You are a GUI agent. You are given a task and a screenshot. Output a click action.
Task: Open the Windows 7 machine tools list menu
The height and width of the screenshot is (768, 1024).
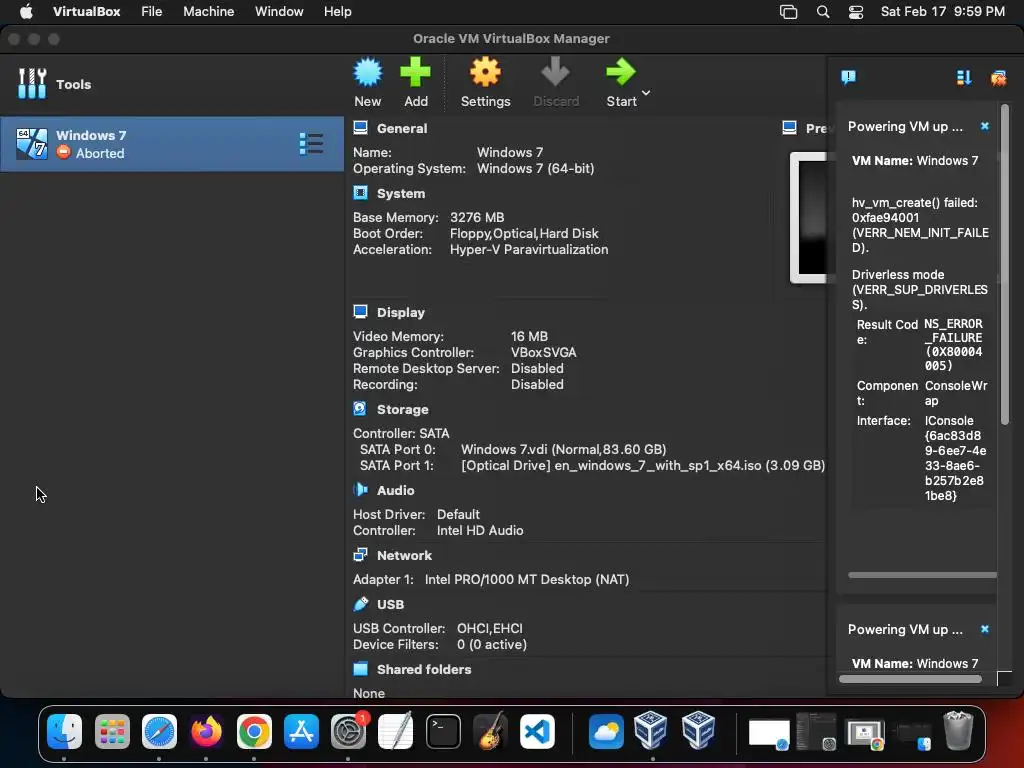[311, 144]
